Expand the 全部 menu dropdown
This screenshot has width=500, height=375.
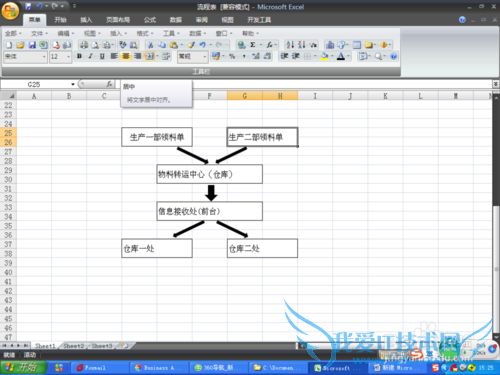tap(13, 33)
